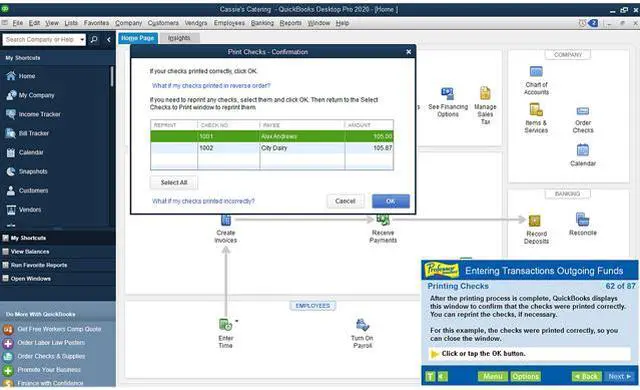Click the Next button in tutorial panel
The image size is (640, 390).
coord(619,376)
